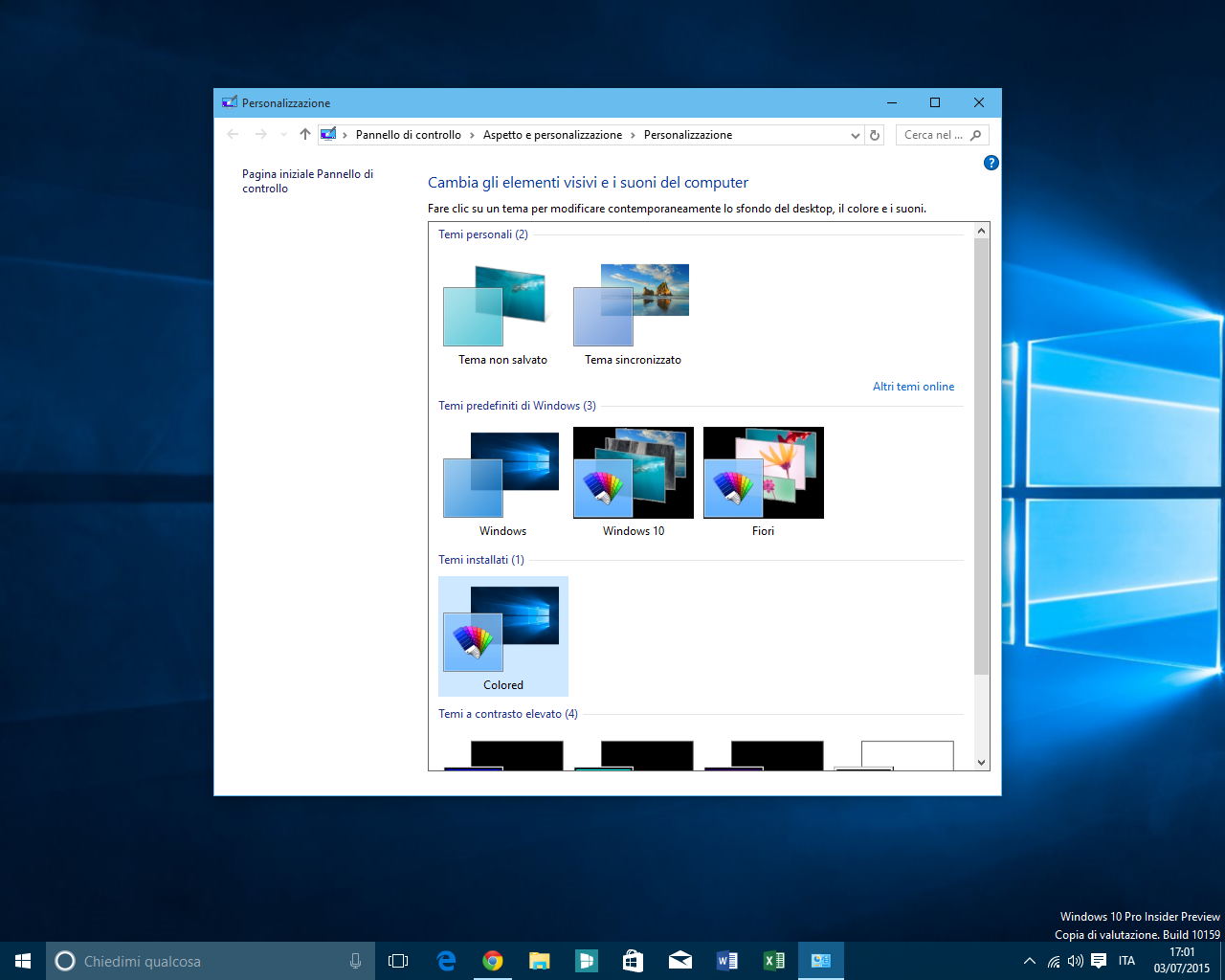Select the Windows default theme

pyautogui.click(x=502, y=483)
